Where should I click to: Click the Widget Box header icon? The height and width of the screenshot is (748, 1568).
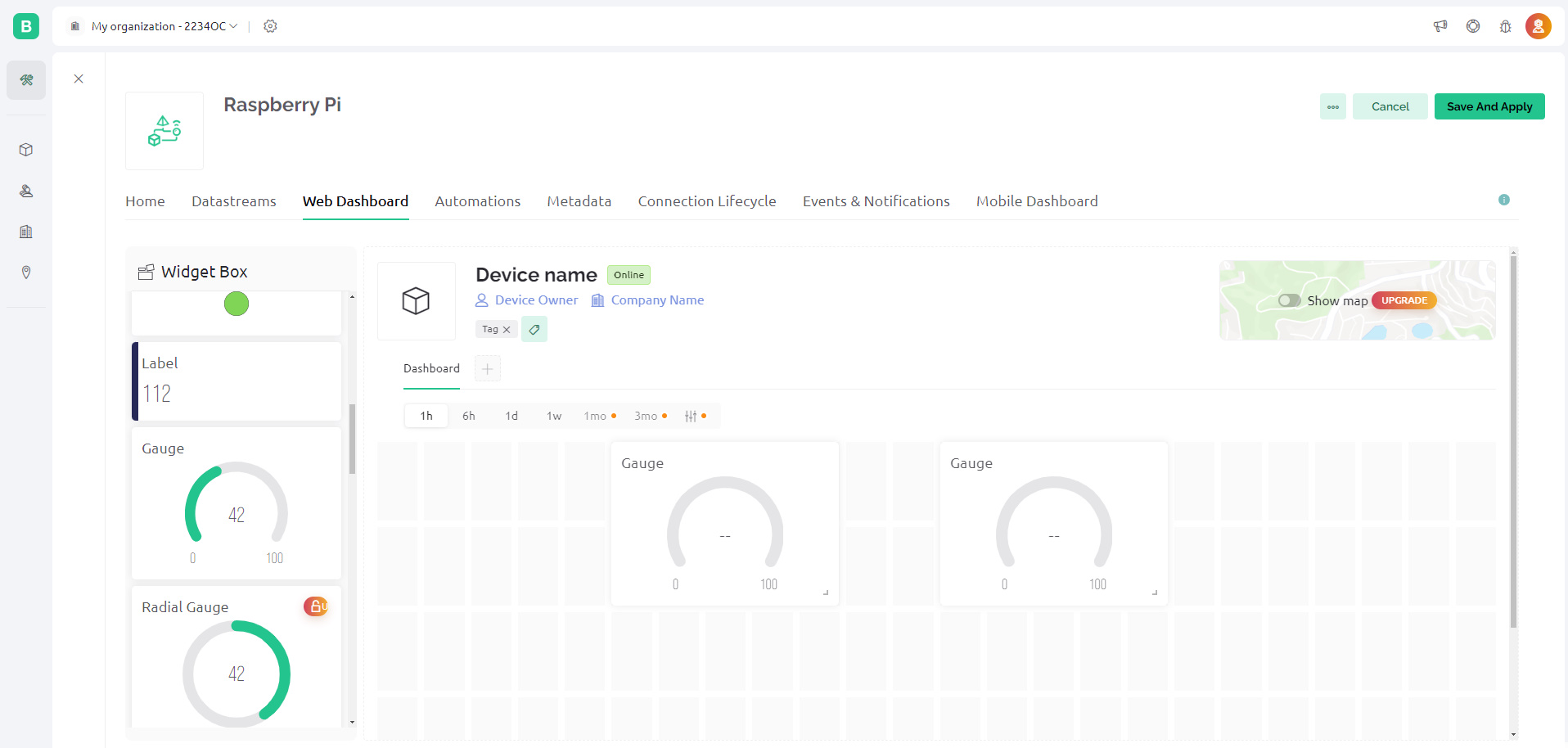pyautogui.click(x=146, y=272)
